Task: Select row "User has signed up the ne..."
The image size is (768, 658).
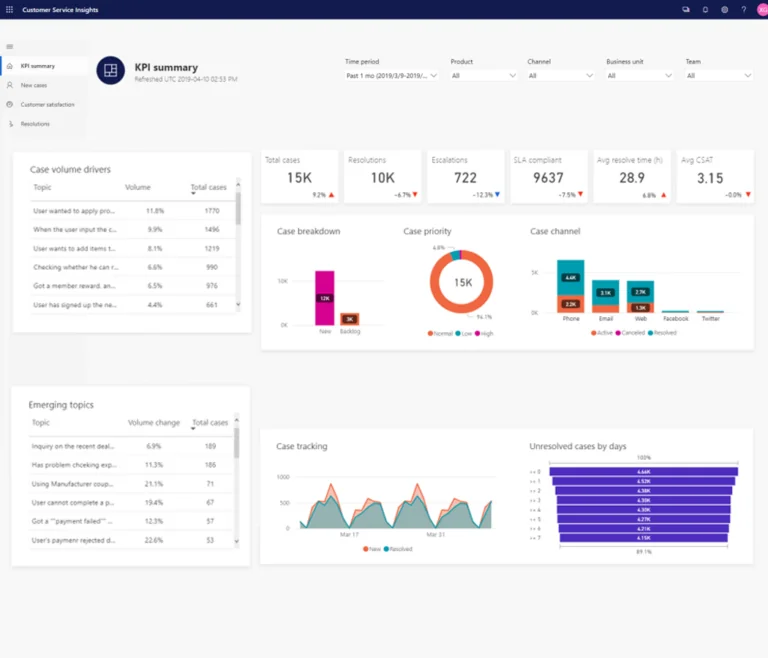Action: click(x=133, y=305)
